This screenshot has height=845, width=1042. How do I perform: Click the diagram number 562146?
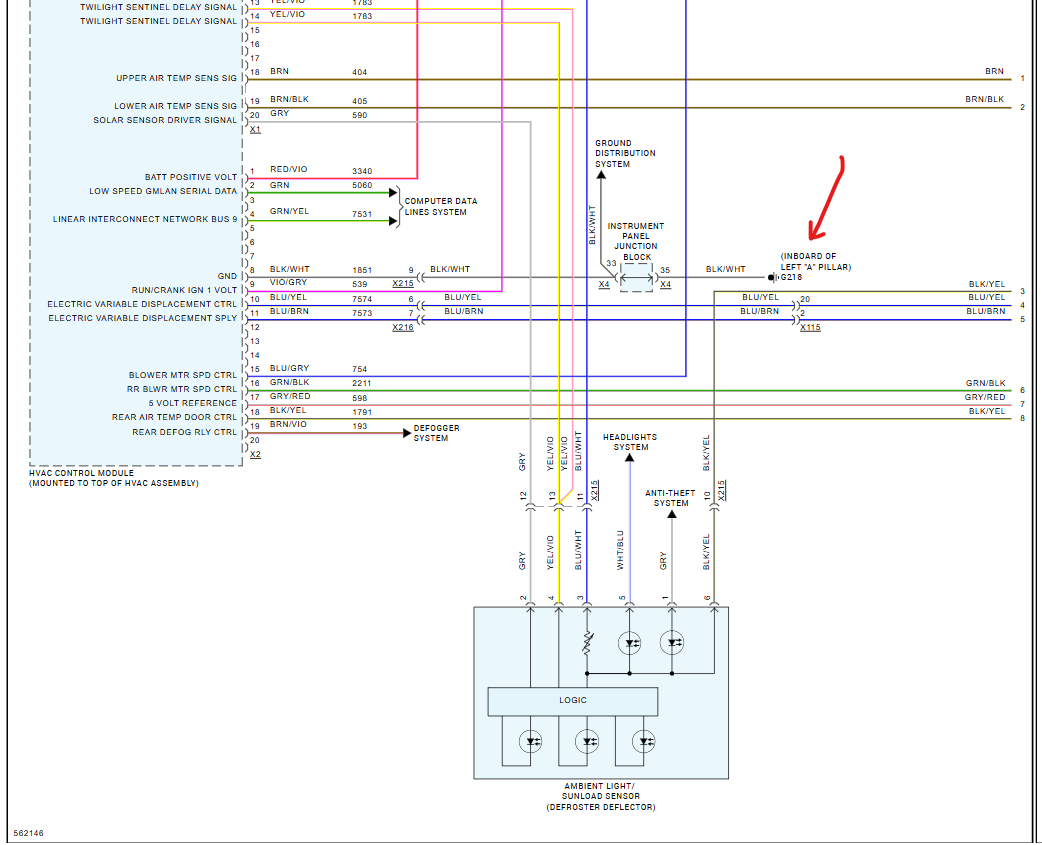click(29, 833)
